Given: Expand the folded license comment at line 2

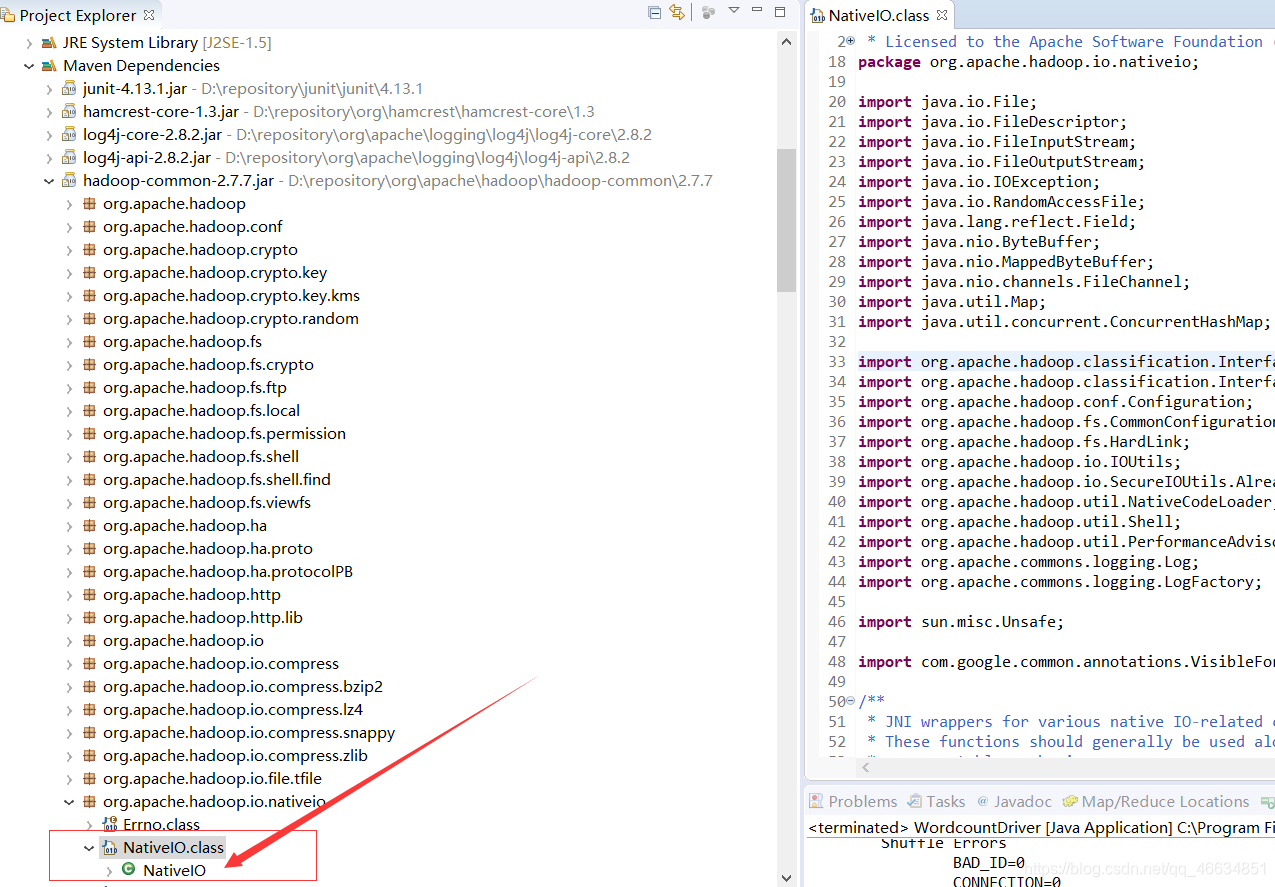Looking at the screenshot, I should [848, 40].
